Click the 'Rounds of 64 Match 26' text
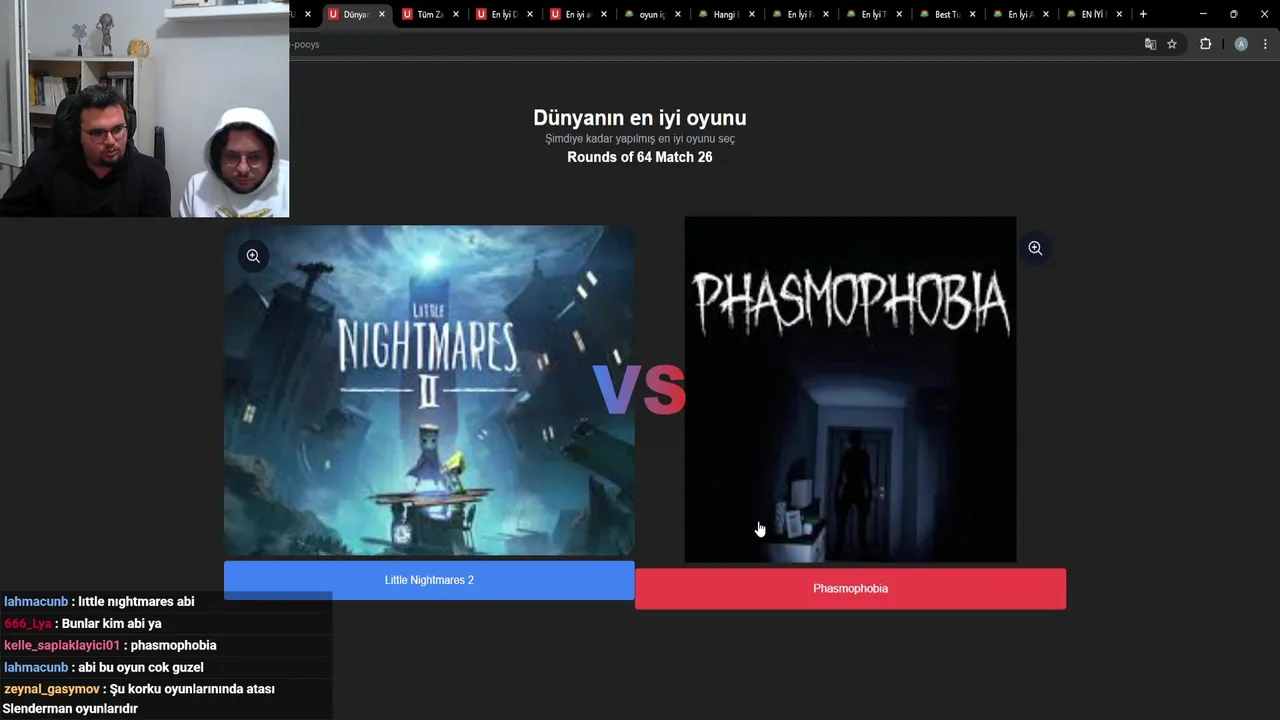The width and height of the screenshot is (1280, 720). [640, 157]
